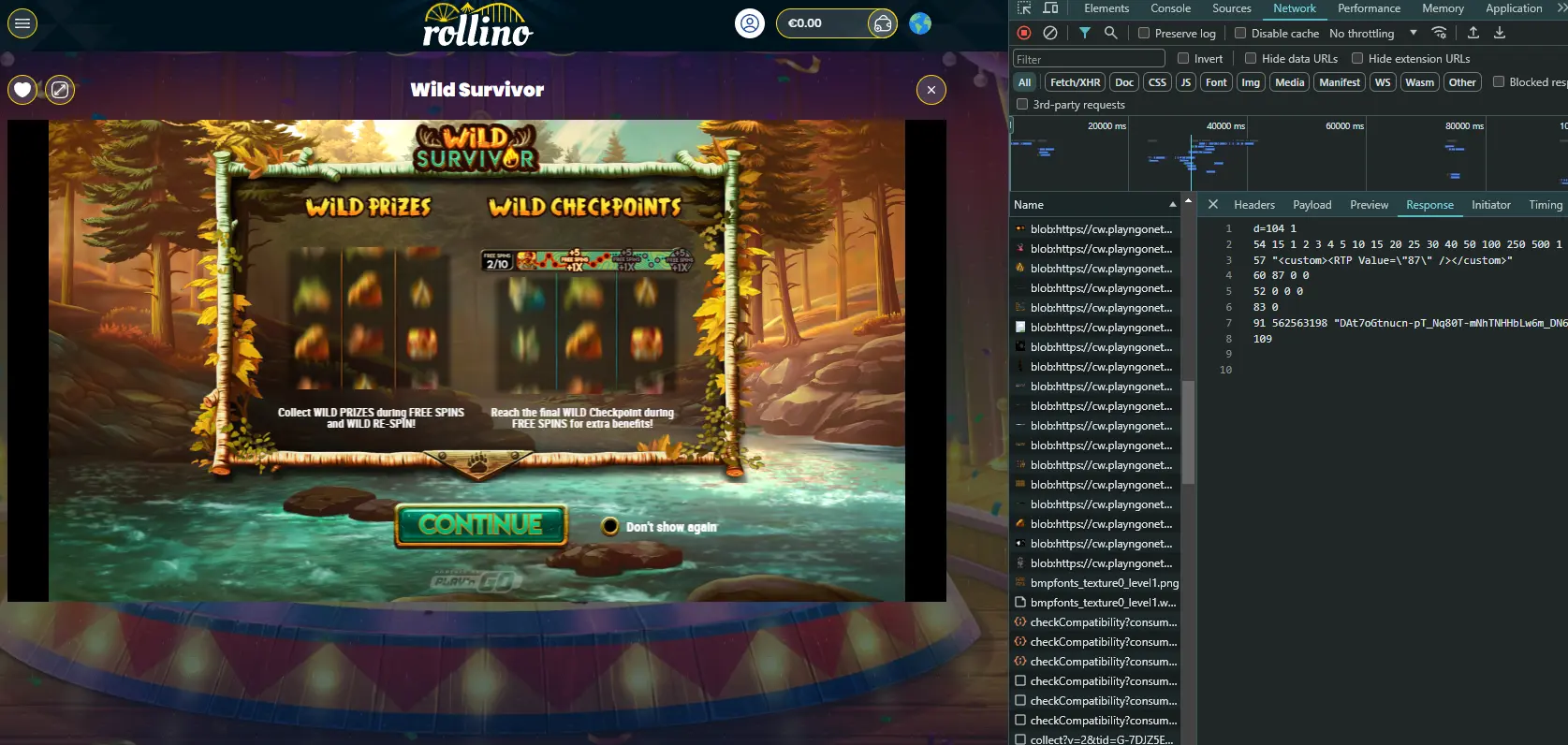
Task: Select the bmpfonts_texture0_level1.png request
Action: tap(1096, 583)
